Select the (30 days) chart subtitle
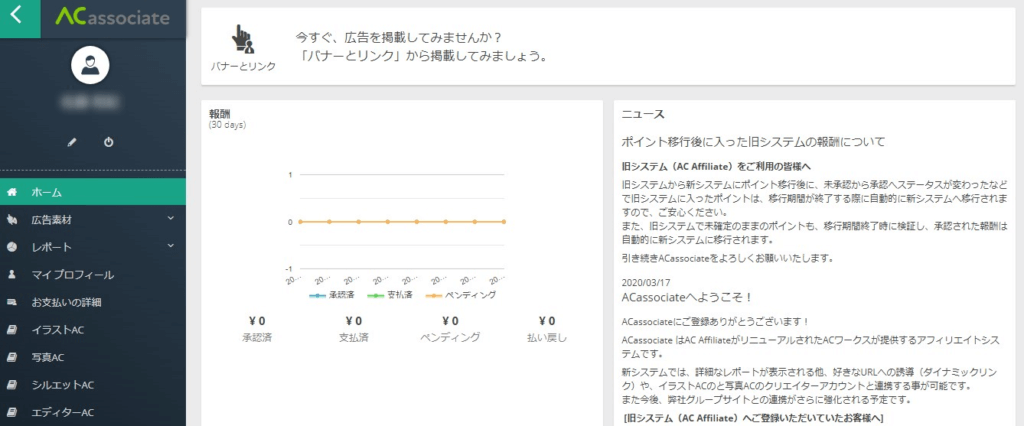Viewport: 1024px width, 426px height. point(227,124)
